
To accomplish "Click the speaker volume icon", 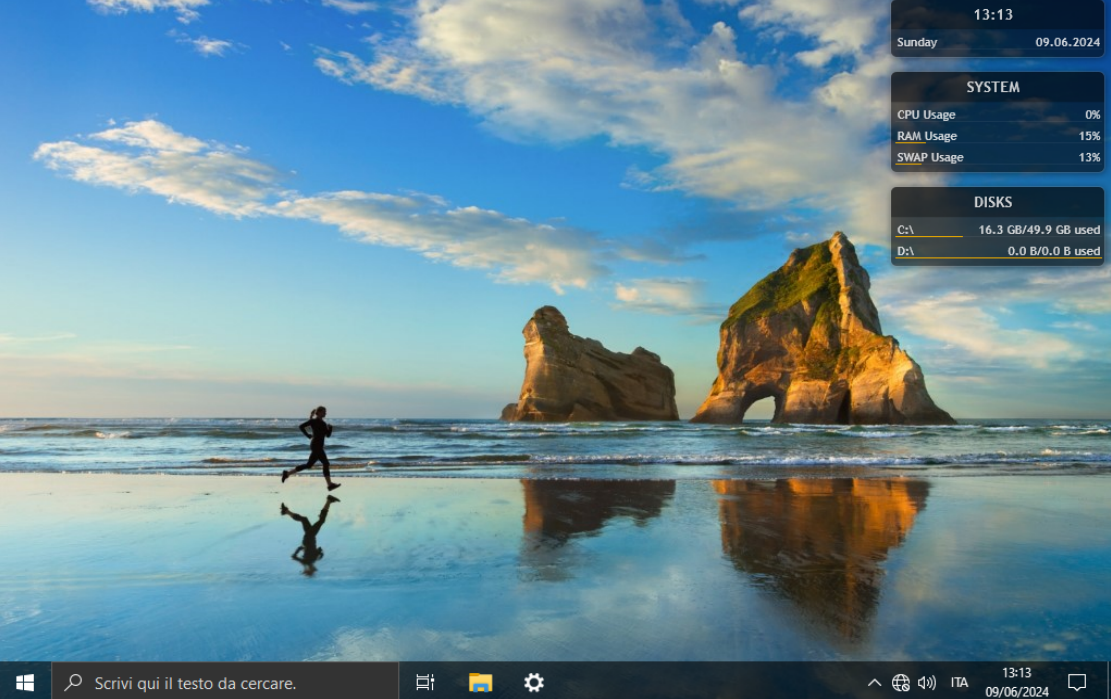I will [927, 682].
